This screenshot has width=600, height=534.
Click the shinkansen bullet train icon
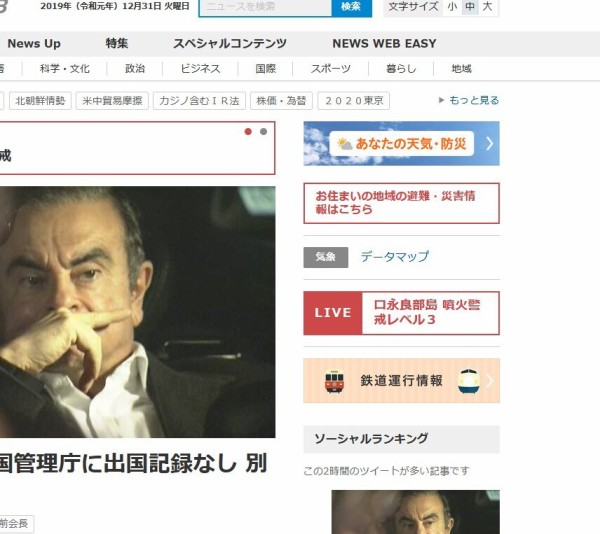468,381
